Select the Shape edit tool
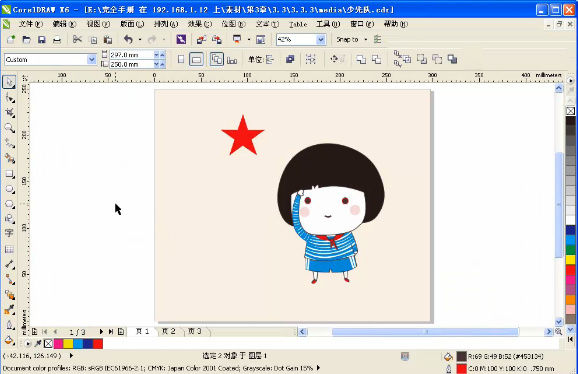The height and width of the screenshot is (374, 578). (x=10, y=98)
